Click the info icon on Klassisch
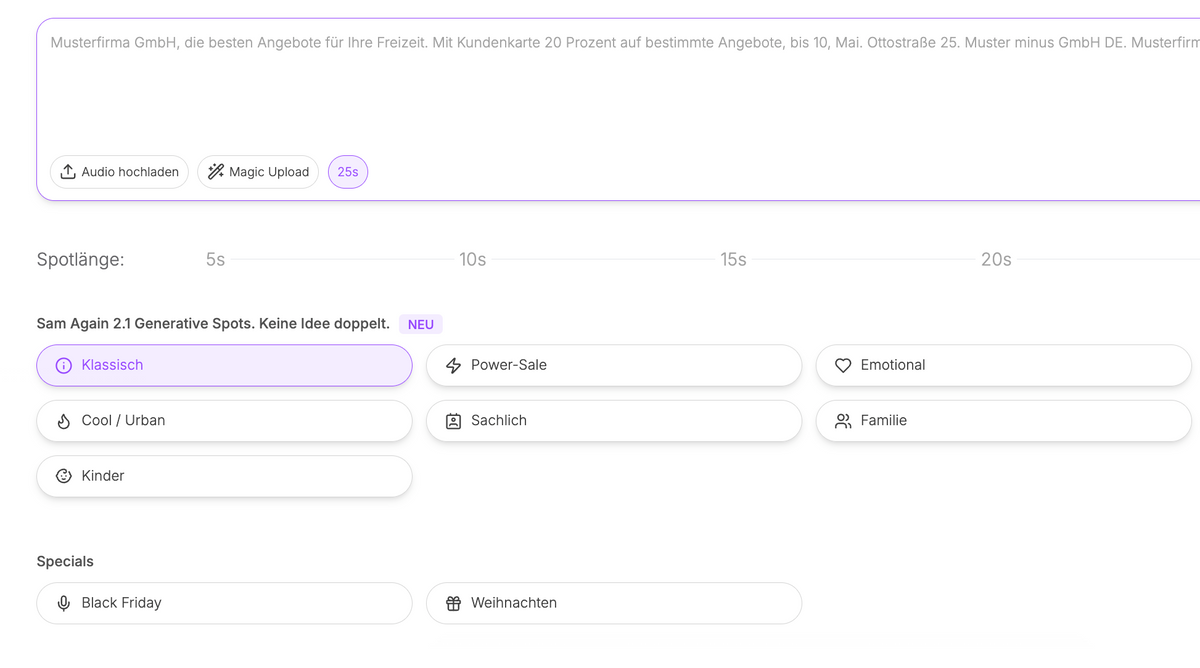1200x668 pixels. pyautogui.click(x=64, y=366)
